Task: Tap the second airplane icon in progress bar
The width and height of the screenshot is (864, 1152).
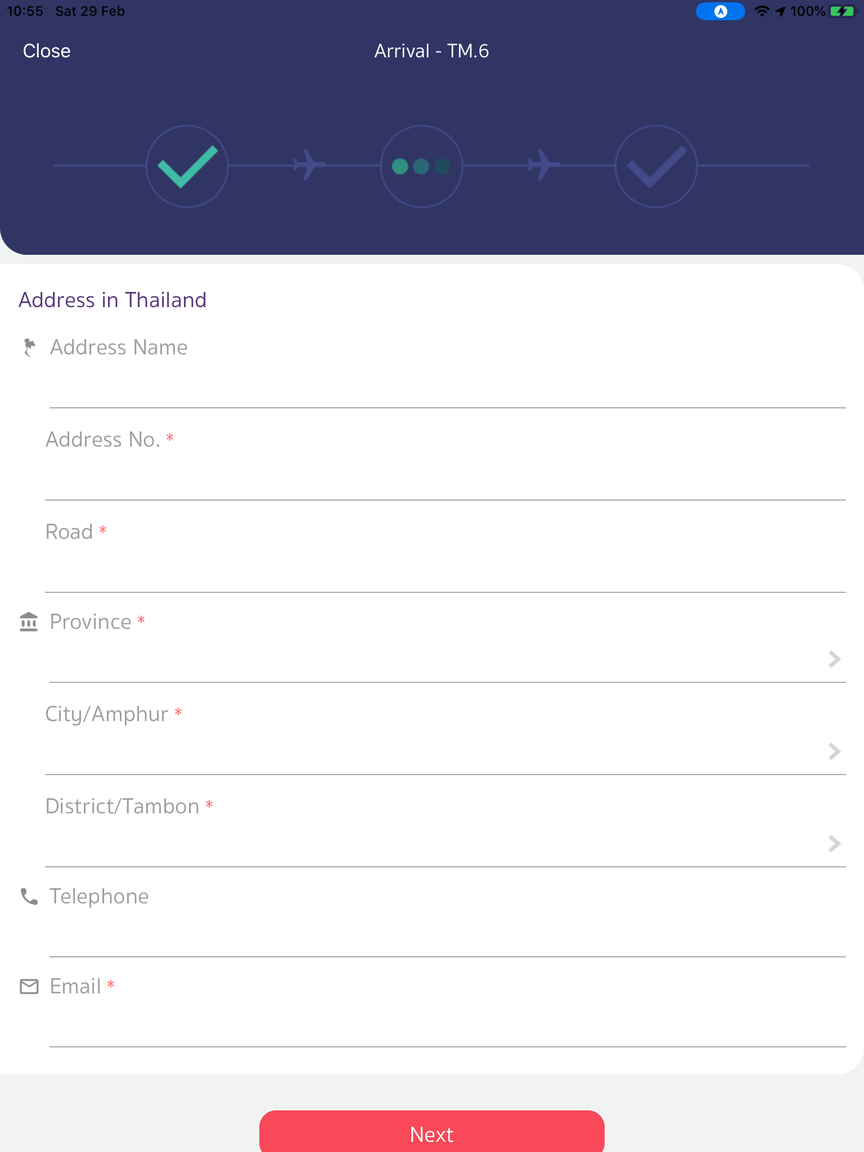Action: pyautogui.click(x=544, y=164)
